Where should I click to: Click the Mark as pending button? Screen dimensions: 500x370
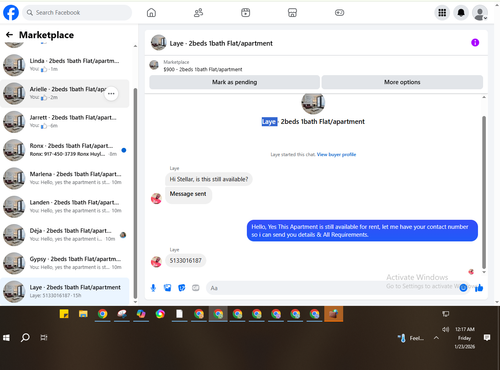(x=234, y=82)
